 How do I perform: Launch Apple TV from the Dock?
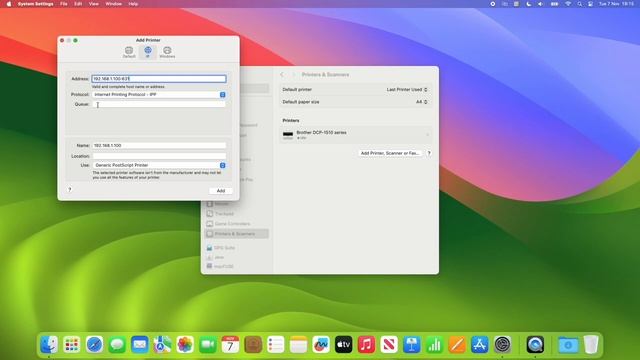344,344
